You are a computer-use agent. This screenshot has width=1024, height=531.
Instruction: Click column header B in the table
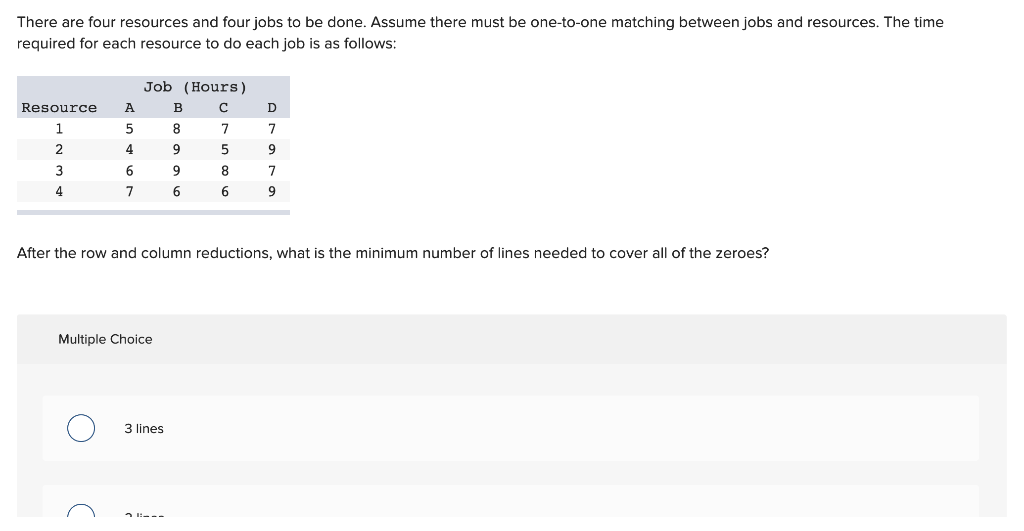coord(177,108)
